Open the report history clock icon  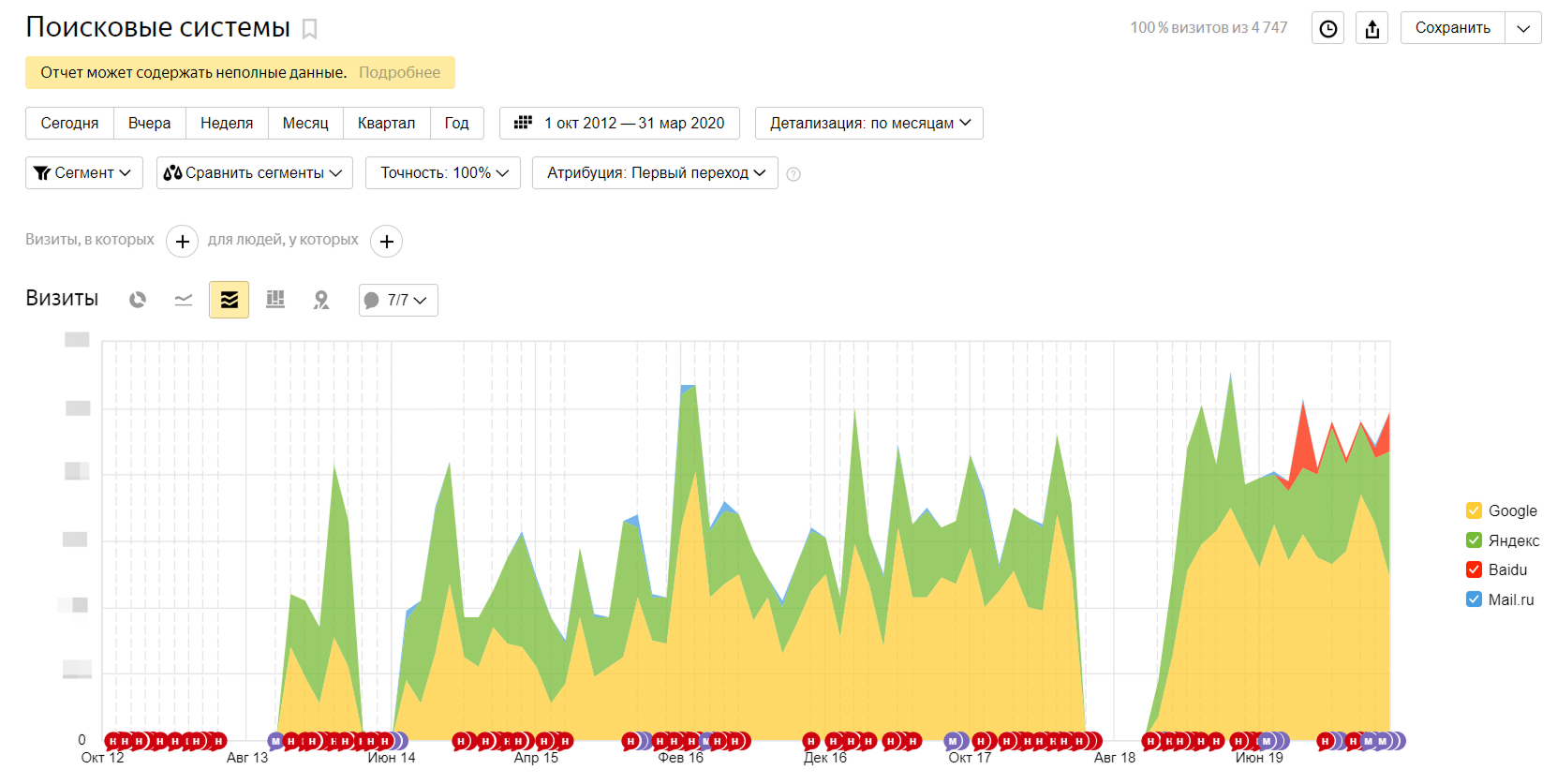1327,28
